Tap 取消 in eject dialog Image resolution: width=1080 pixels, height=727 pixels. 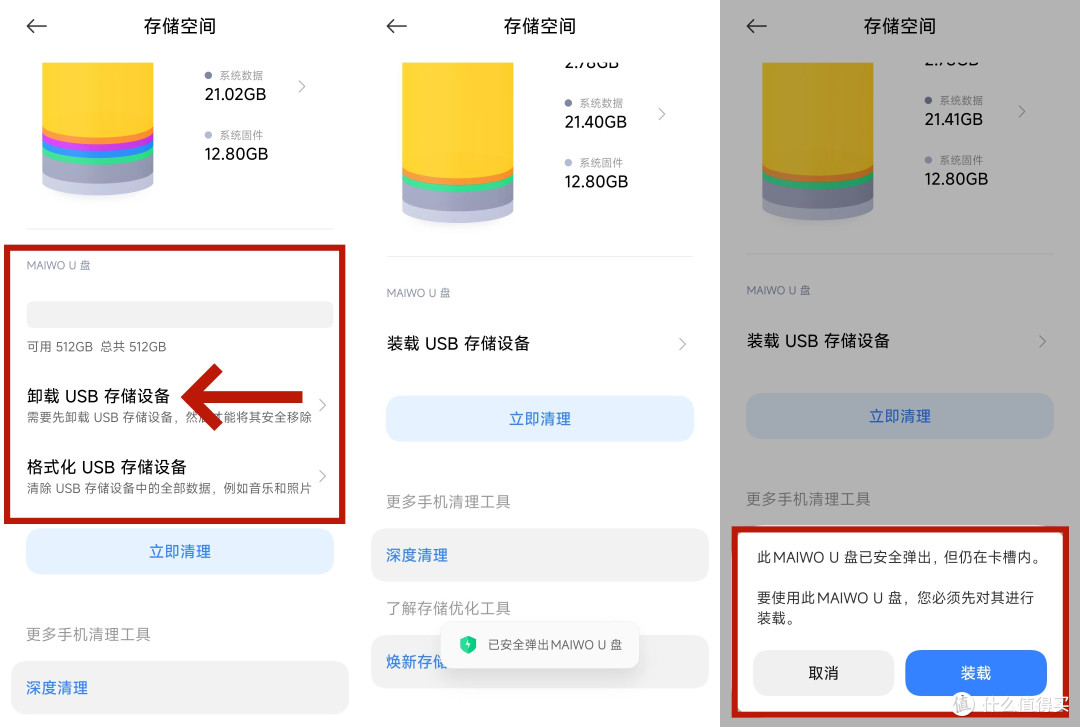(x=823, y=673)
